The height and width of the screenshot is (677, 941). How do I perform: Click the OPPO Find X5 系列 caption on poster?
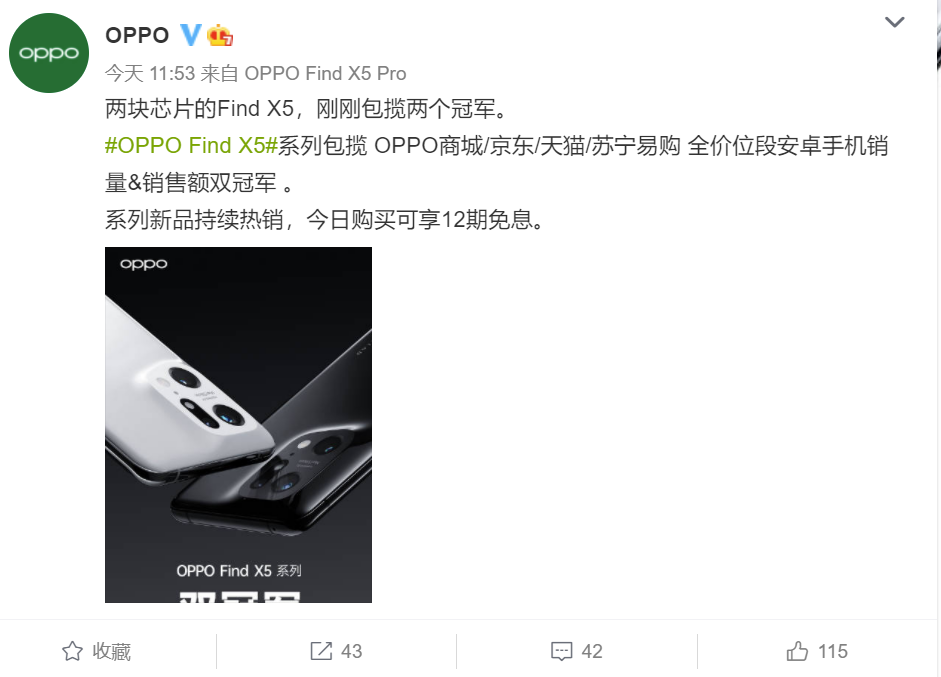tap(239, 571)
